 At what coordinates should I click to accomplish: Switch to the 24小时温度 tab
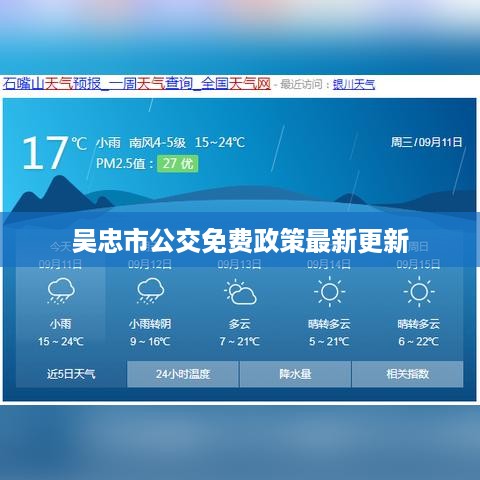pyautogui.click(x=183, y=374)
